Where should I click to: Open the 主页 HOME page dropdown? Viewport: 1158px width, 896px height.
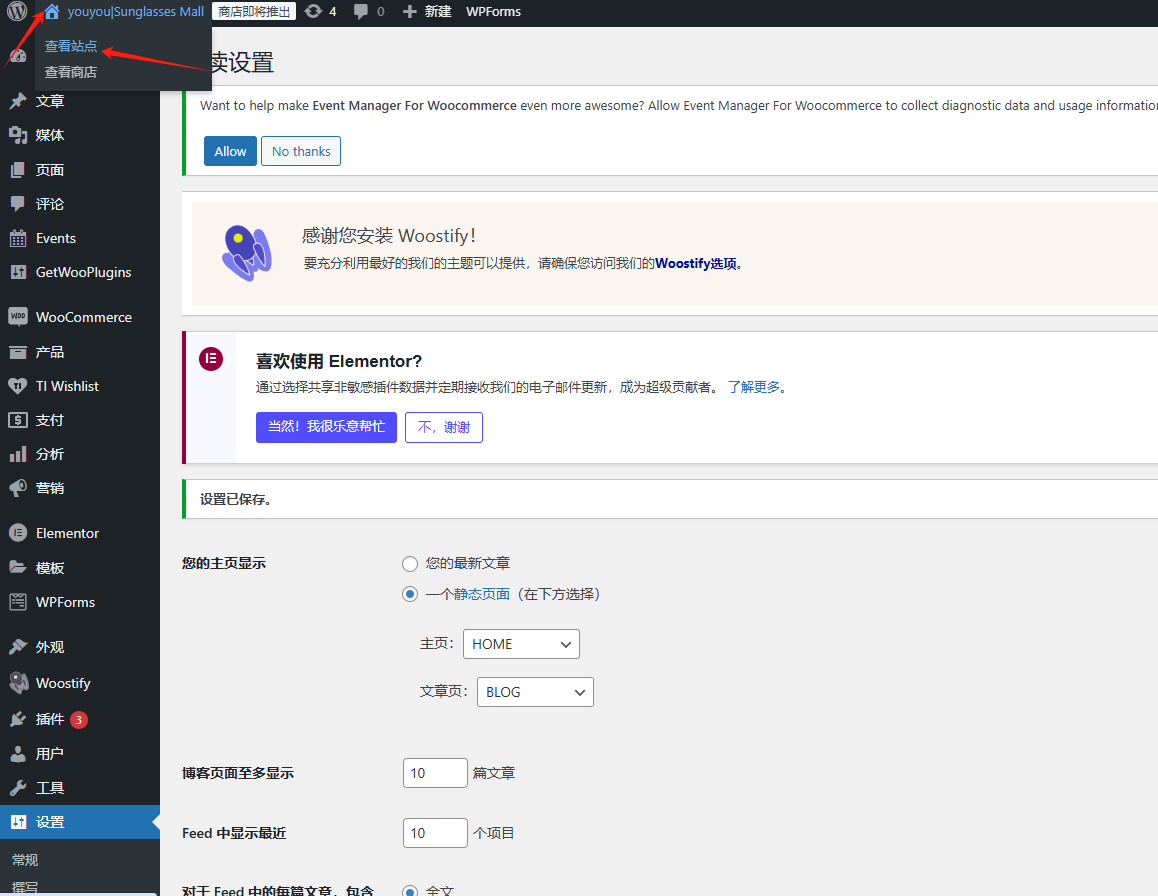pos(520,643)
